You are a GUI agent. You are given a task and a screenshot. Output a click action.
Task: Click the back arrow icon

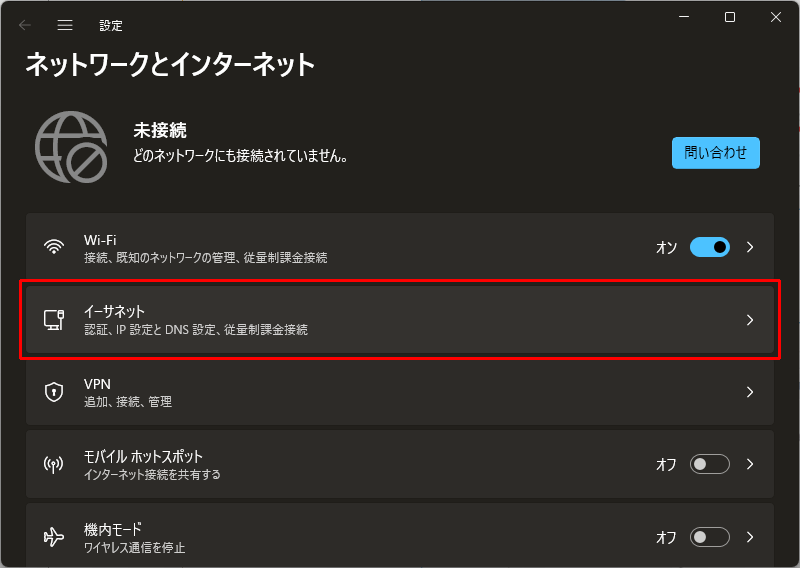pyautogui.click(x=24, y=25)
